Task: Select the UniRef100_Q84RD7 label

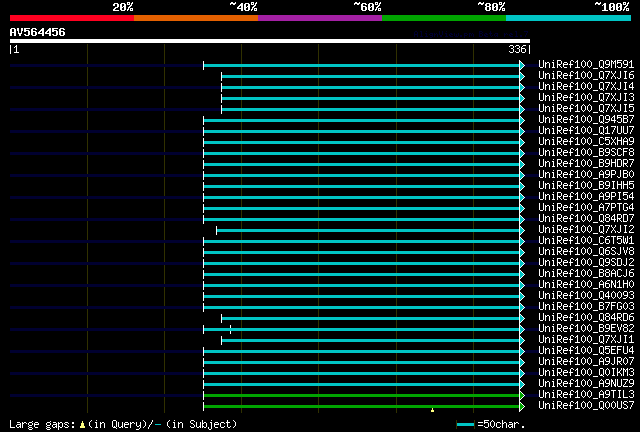Action: (586, 219)
